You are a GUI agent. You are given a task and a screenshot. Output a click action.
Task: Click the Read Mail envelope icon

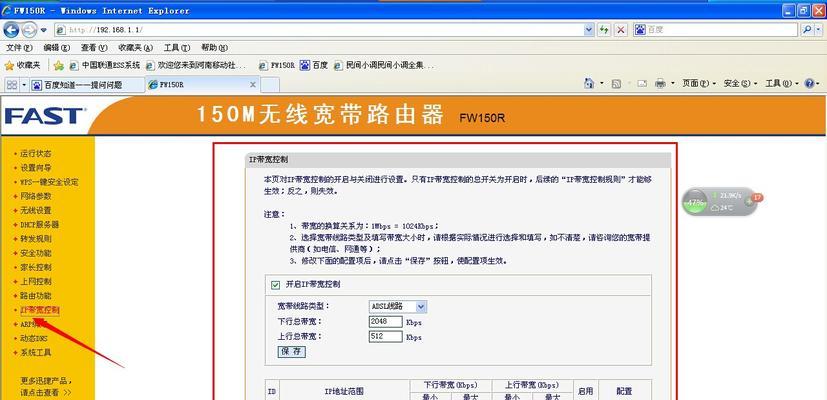[642, 83]
